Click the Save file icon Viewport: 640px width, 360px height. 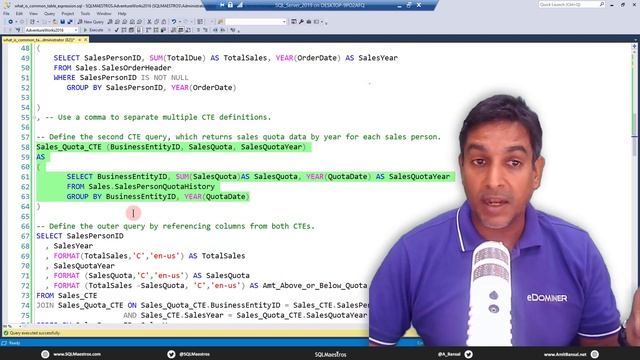coord(62,22)
